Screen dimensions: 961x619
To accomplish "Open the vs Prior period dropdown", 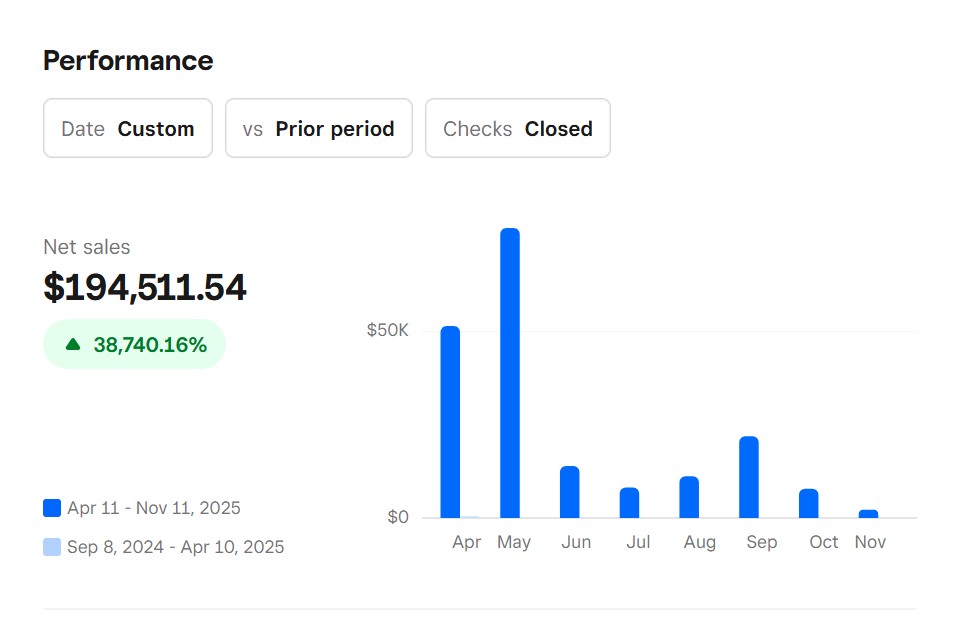I will click(x=319, y=128).
